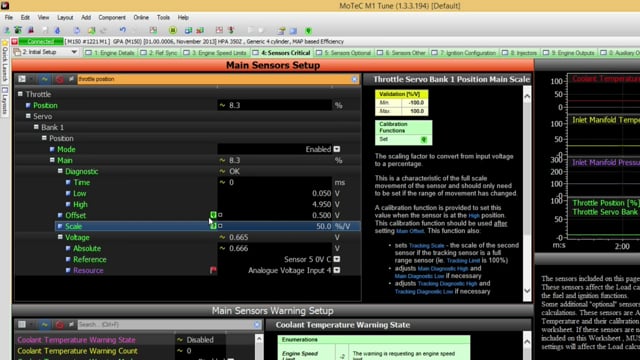This screenshot has width=640, height=360.
Task: Click the small square marker on Scale row
Action: pos(220,226)
